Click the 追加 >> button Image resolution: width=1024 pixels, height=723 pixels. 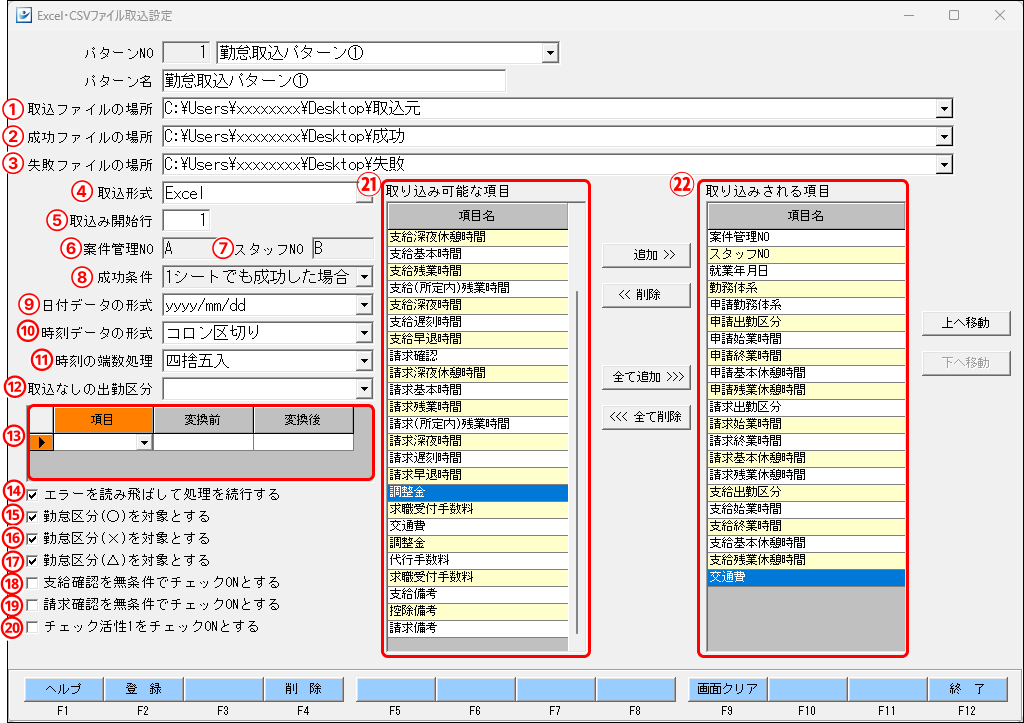[x=645, y=256]
